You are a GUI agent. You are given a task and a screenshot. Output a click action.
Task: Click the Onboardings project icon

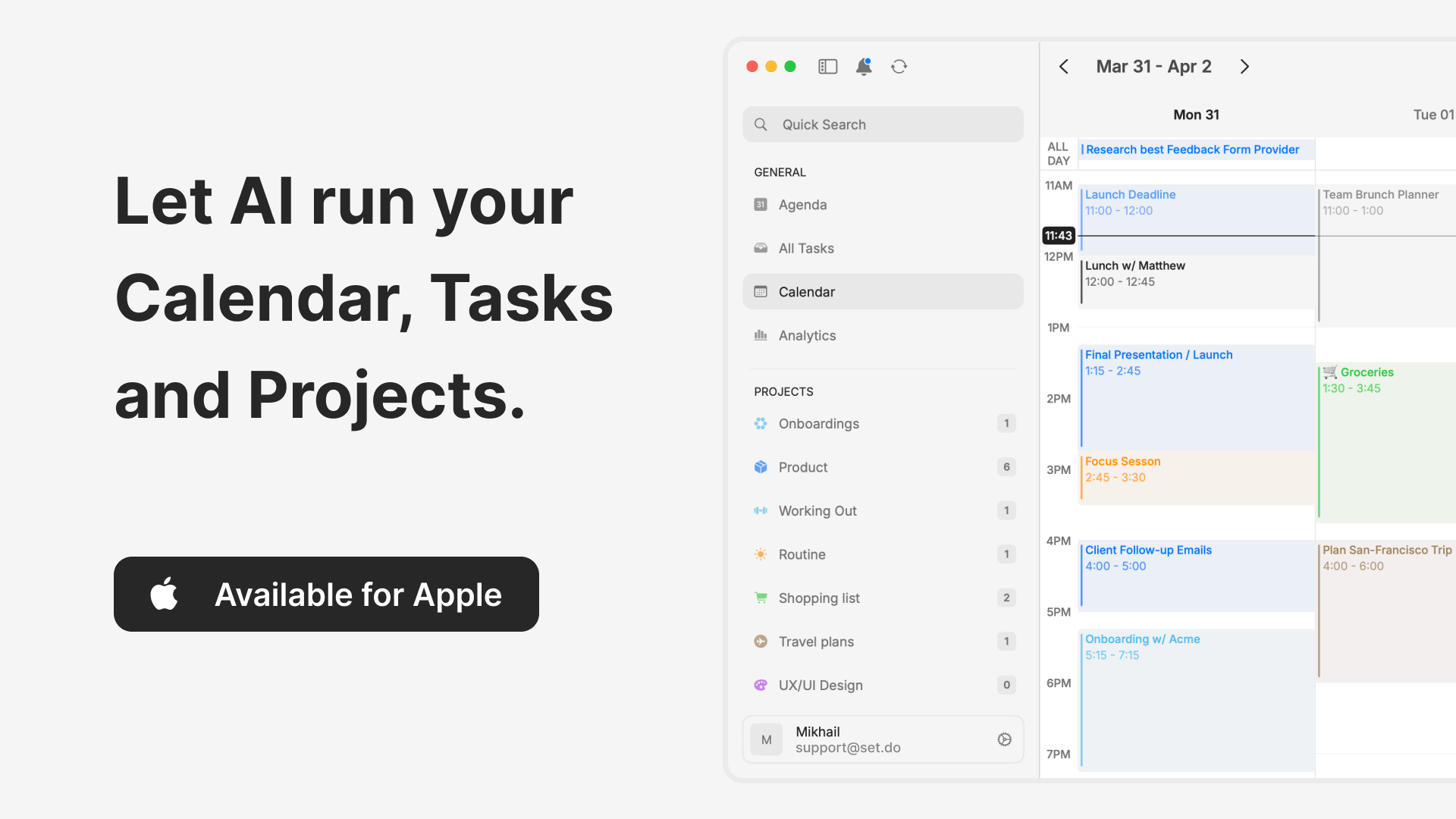pyautogui.click(x=761, y=423)
